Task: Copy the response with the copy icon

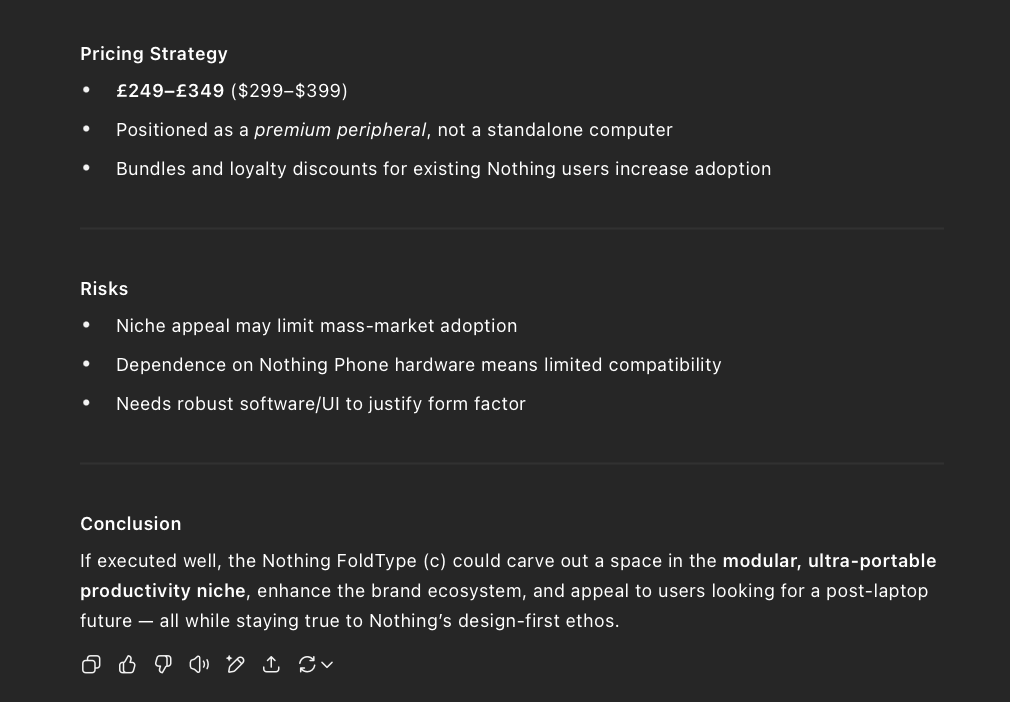Action: click(x=91, y=665)
